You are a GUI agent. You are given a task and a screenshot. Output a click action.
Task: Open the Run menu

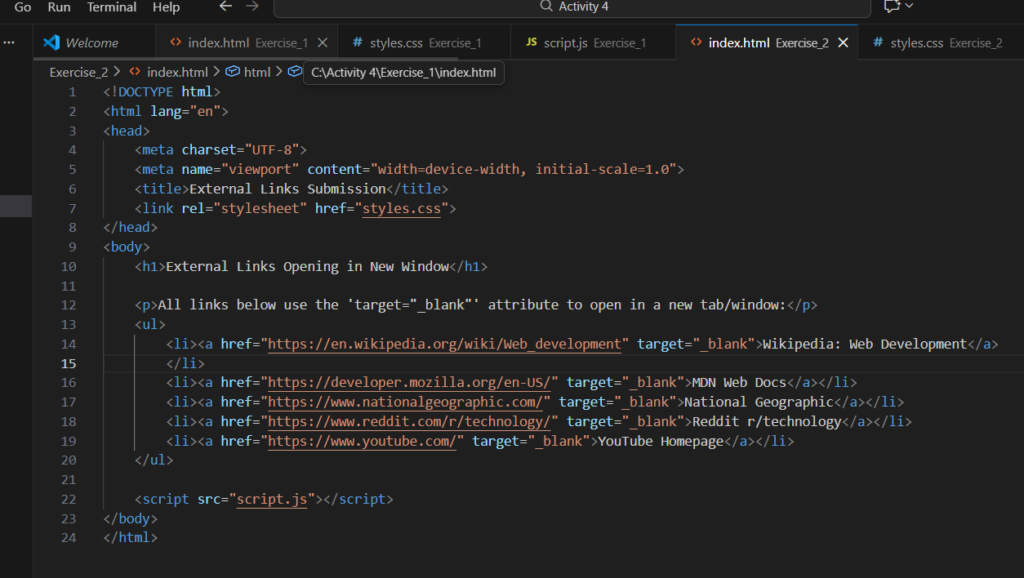point(59,7)
